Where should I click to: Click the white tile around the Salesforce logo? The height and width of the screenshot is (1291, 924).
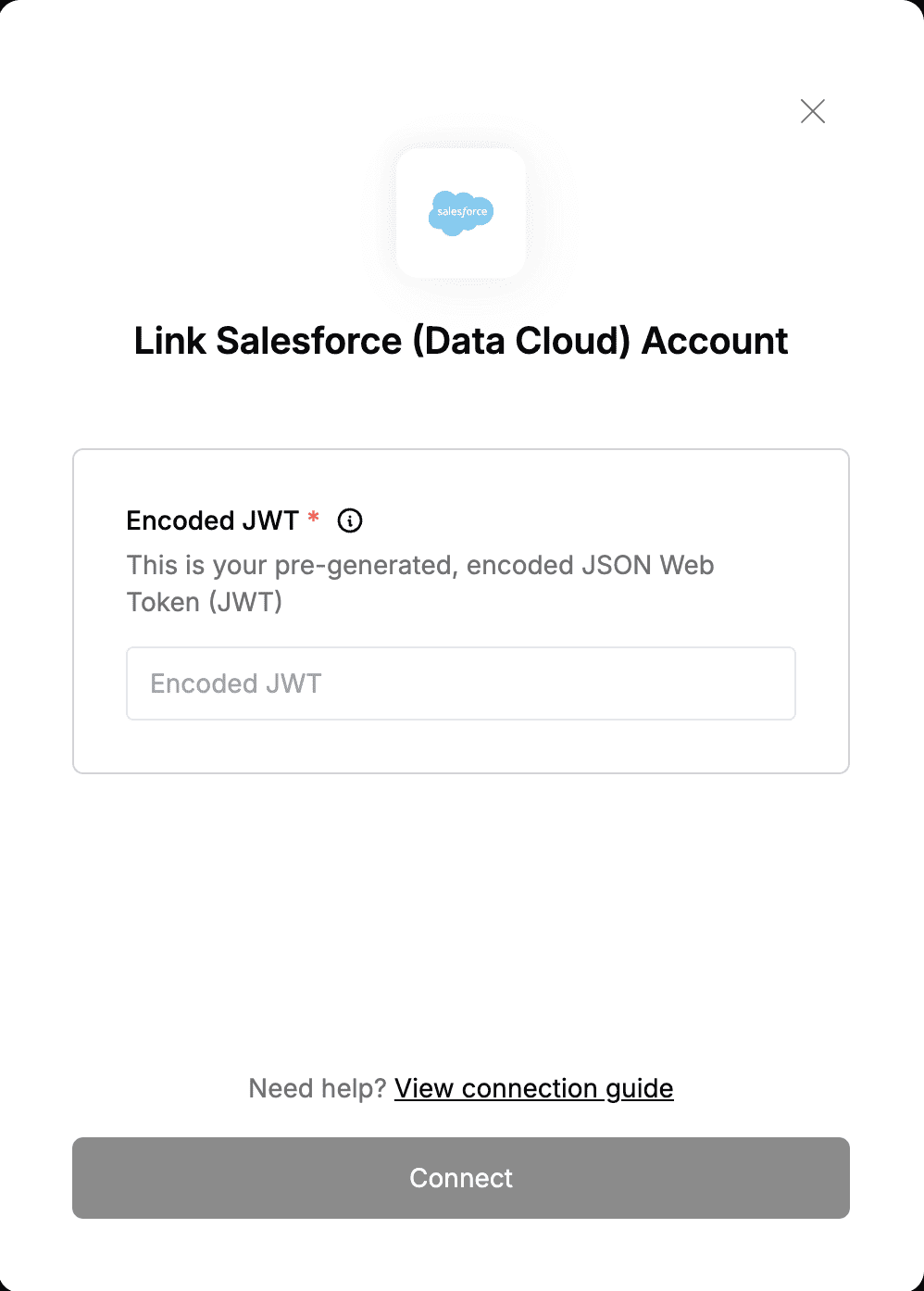point(461,213)
